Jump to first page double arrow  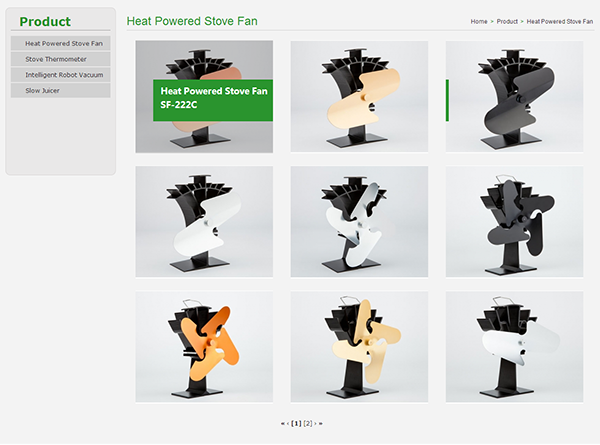(x=282, y=424)
